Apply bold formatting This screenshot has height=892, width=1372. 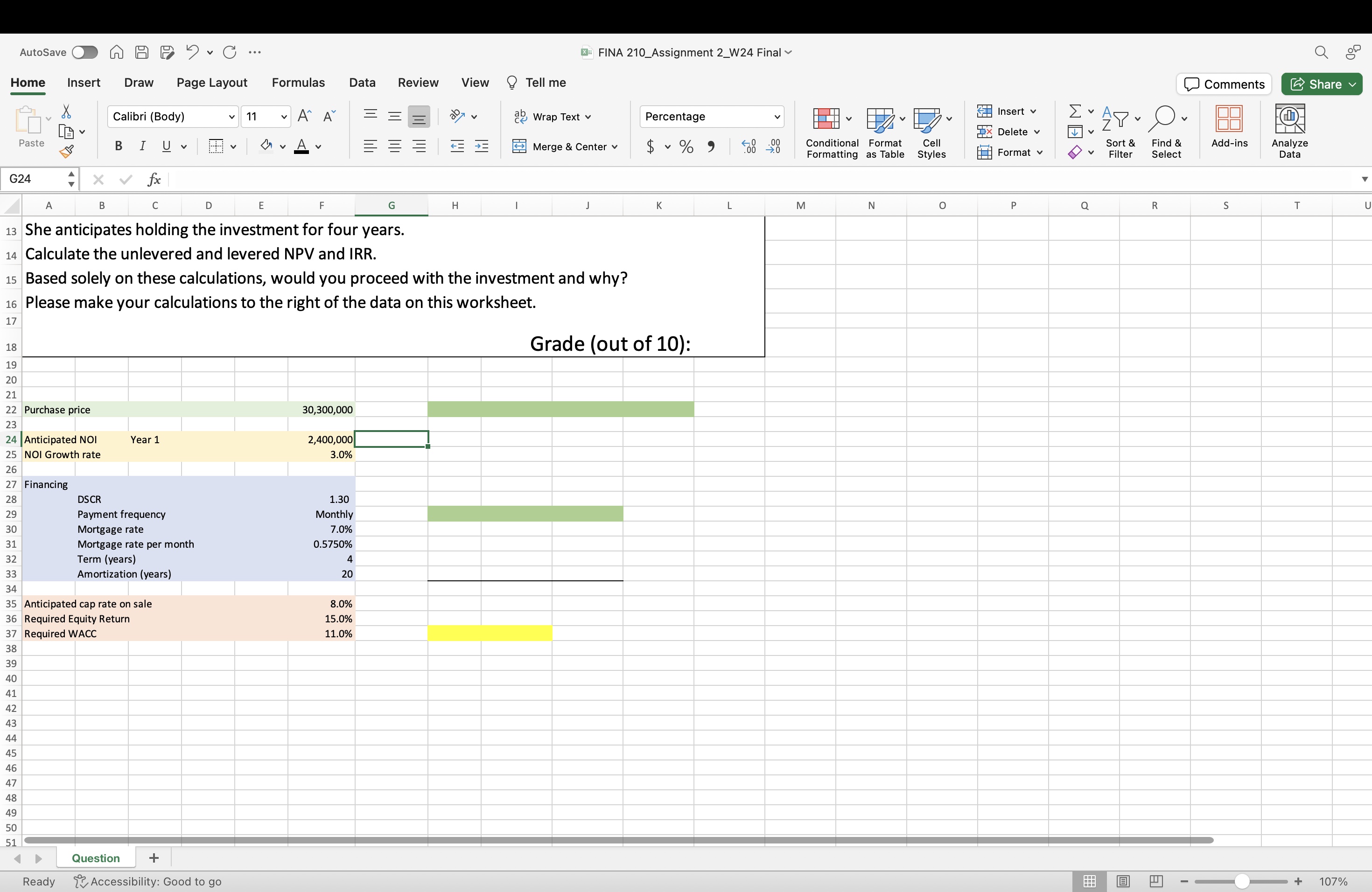[118, 146]
